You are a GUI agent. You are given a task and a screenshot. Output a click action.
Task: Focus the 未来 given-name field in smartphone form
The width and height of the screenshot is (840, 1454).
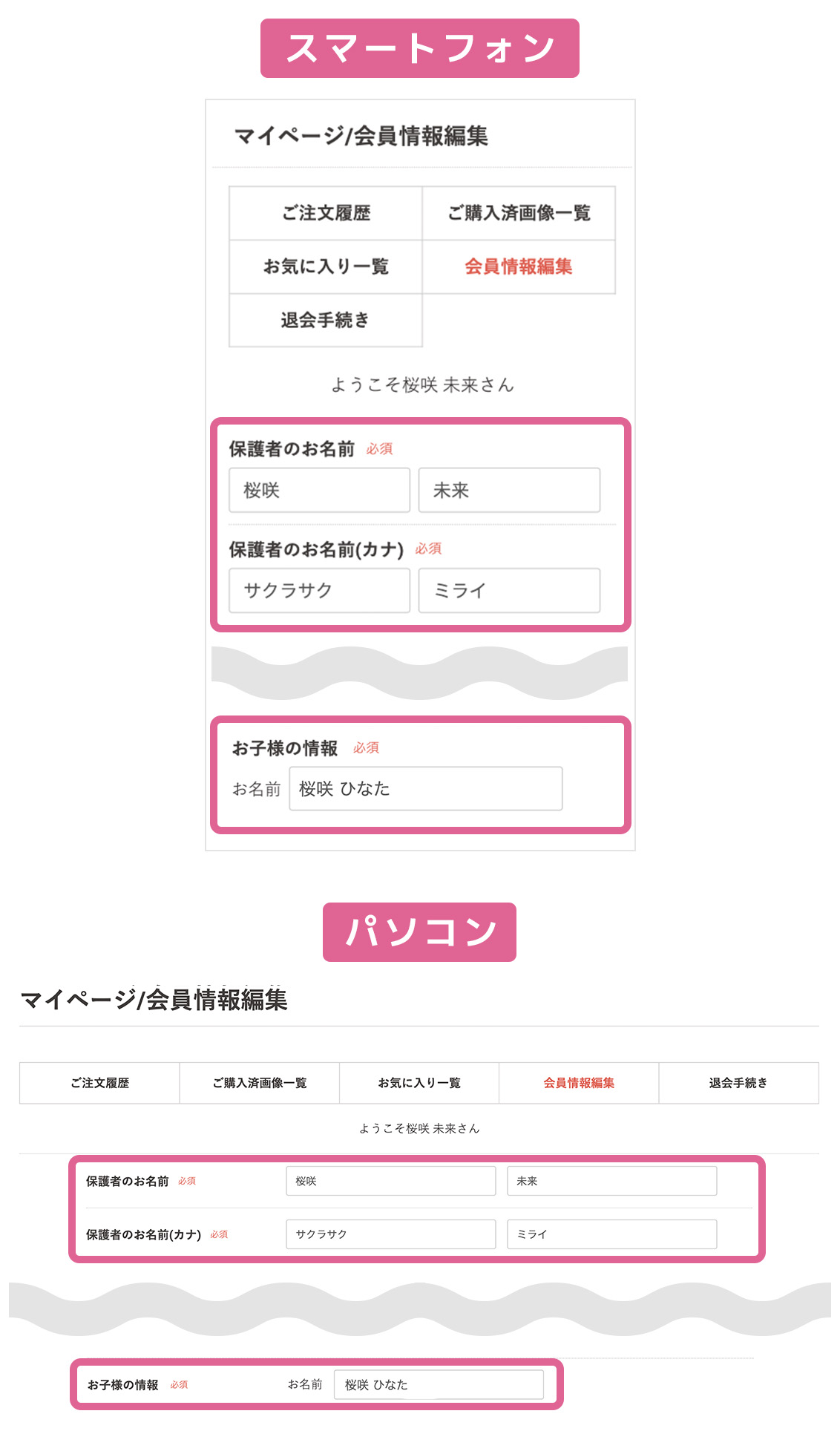coord(509,490)
